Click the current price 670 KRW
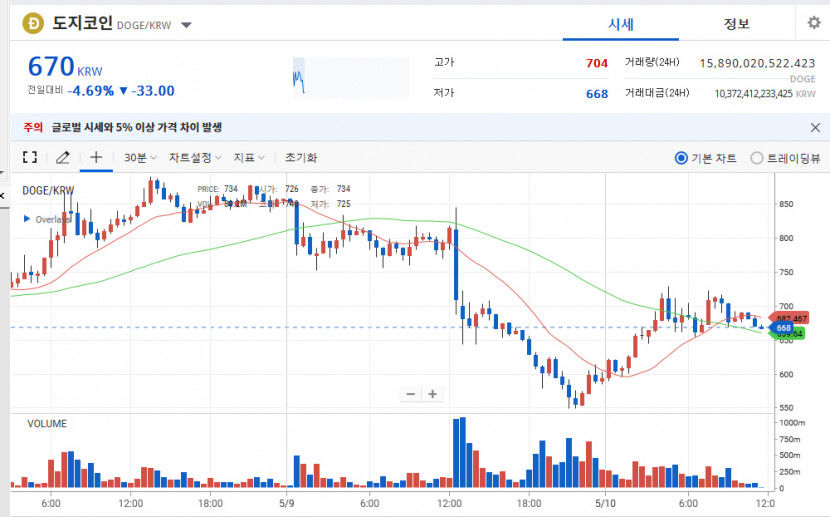The height and width of the screenshot is (517, 830). (x=65, y=67)
